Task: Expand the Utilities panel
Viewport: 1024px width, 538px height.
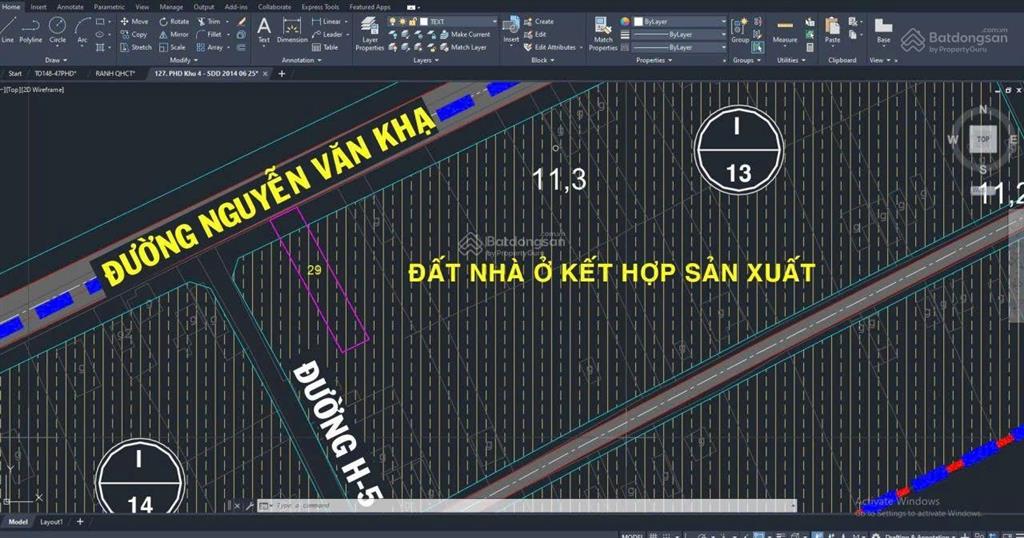Action: tap(791, 61)
